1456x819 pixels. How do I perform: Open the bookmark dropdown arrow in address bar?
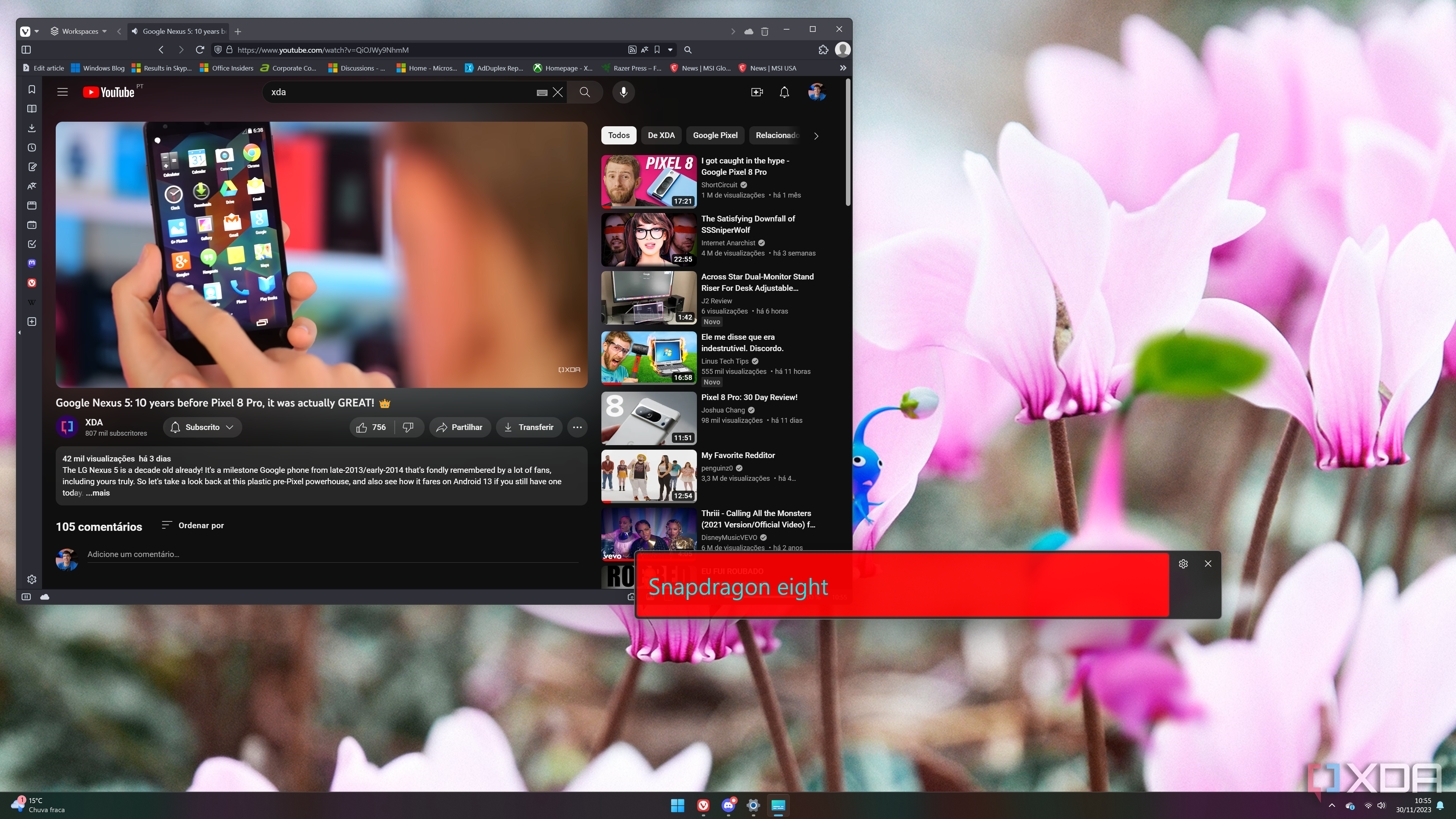pyautogui.click(x=670, y=50)
